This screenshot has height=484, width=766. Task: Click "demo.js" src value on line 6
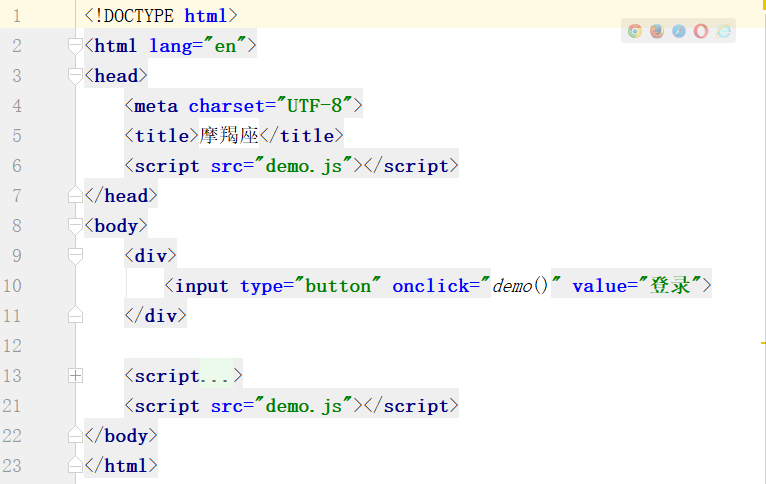pos(303,166)
